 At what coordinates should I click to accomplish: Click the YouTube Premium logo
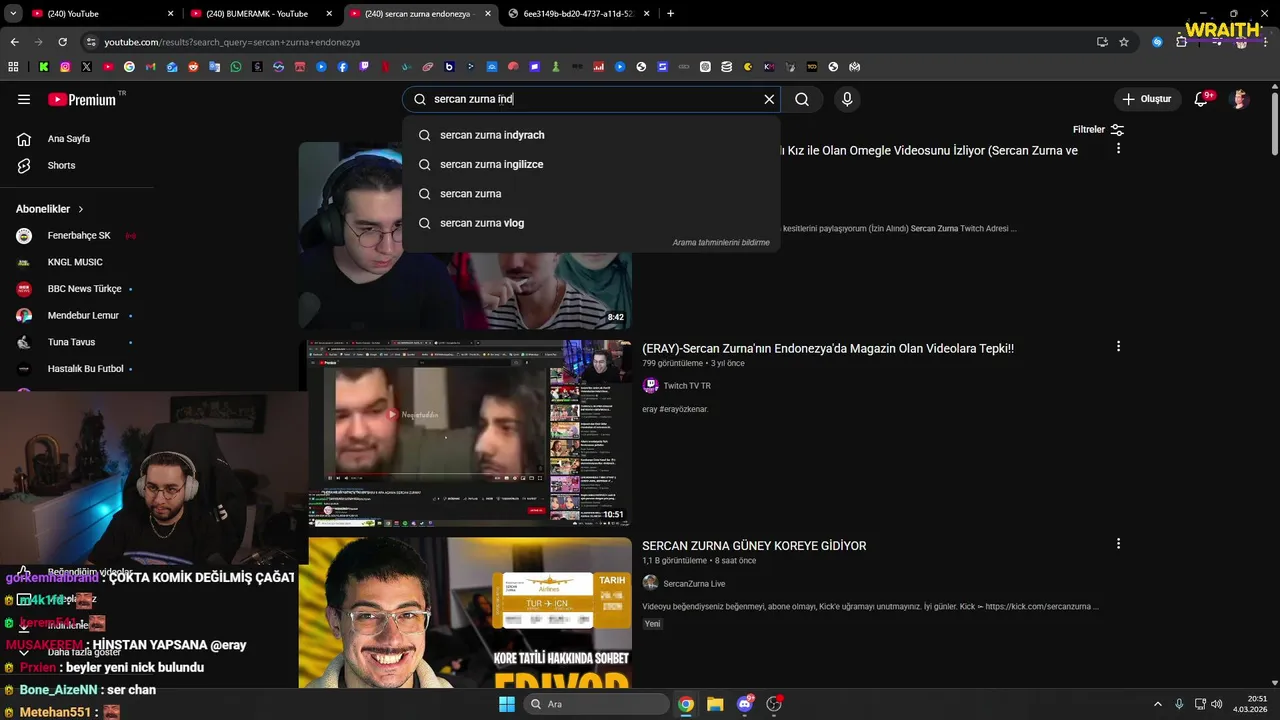pos(82,99)
